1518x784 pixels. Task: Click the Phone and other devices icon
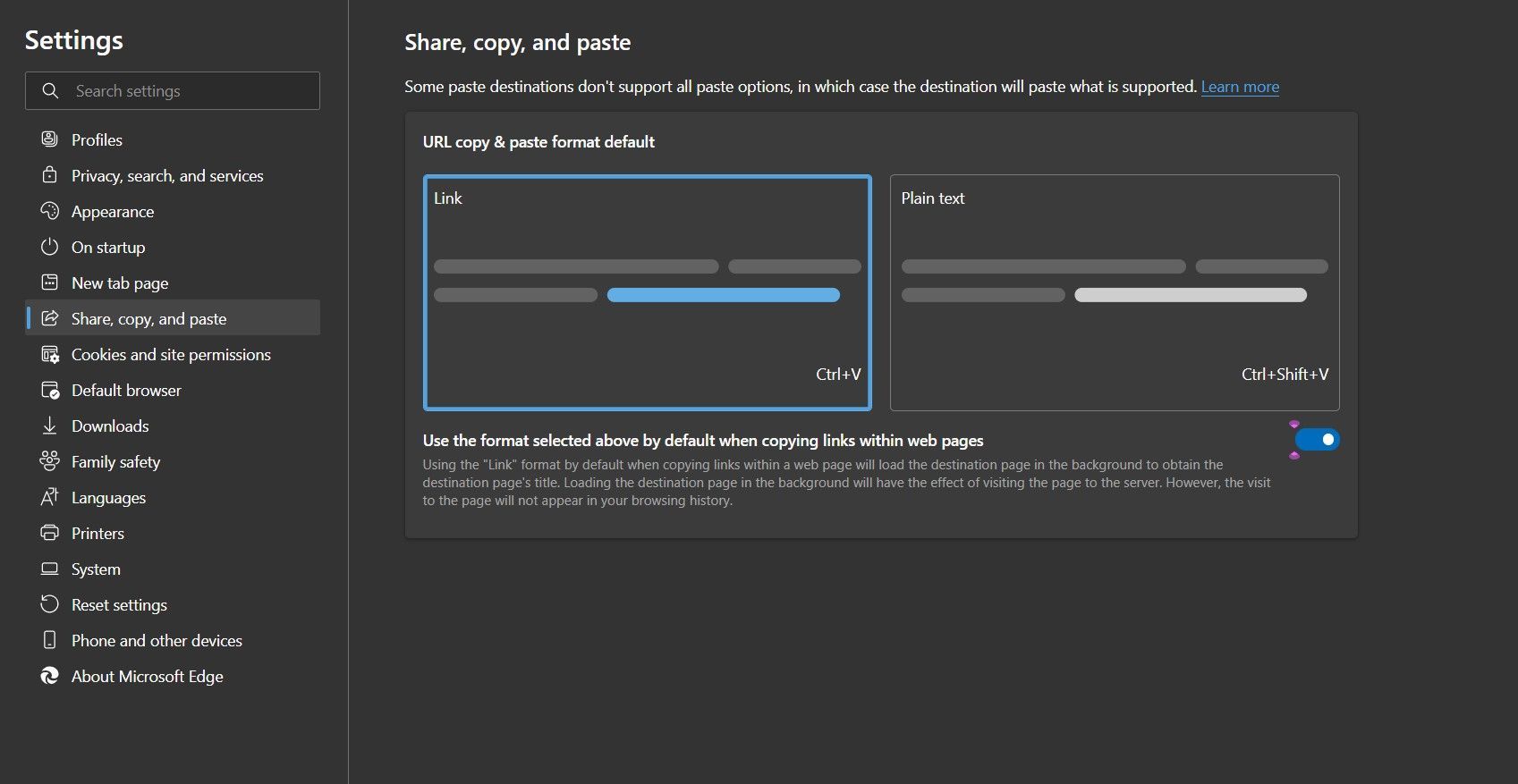(x=49, y=640)
